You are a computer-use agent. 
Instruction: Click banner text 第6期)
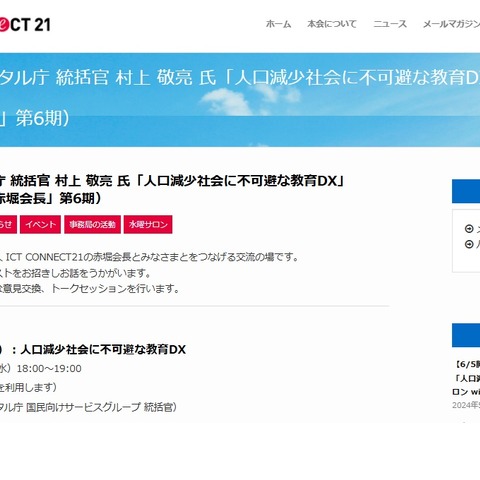[x=43, y=118]
